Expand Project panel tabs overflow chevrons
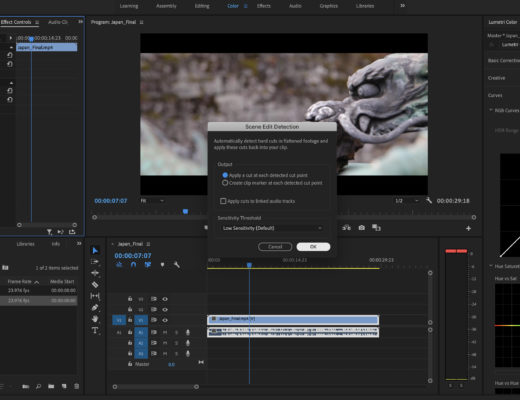 [79, 244]
